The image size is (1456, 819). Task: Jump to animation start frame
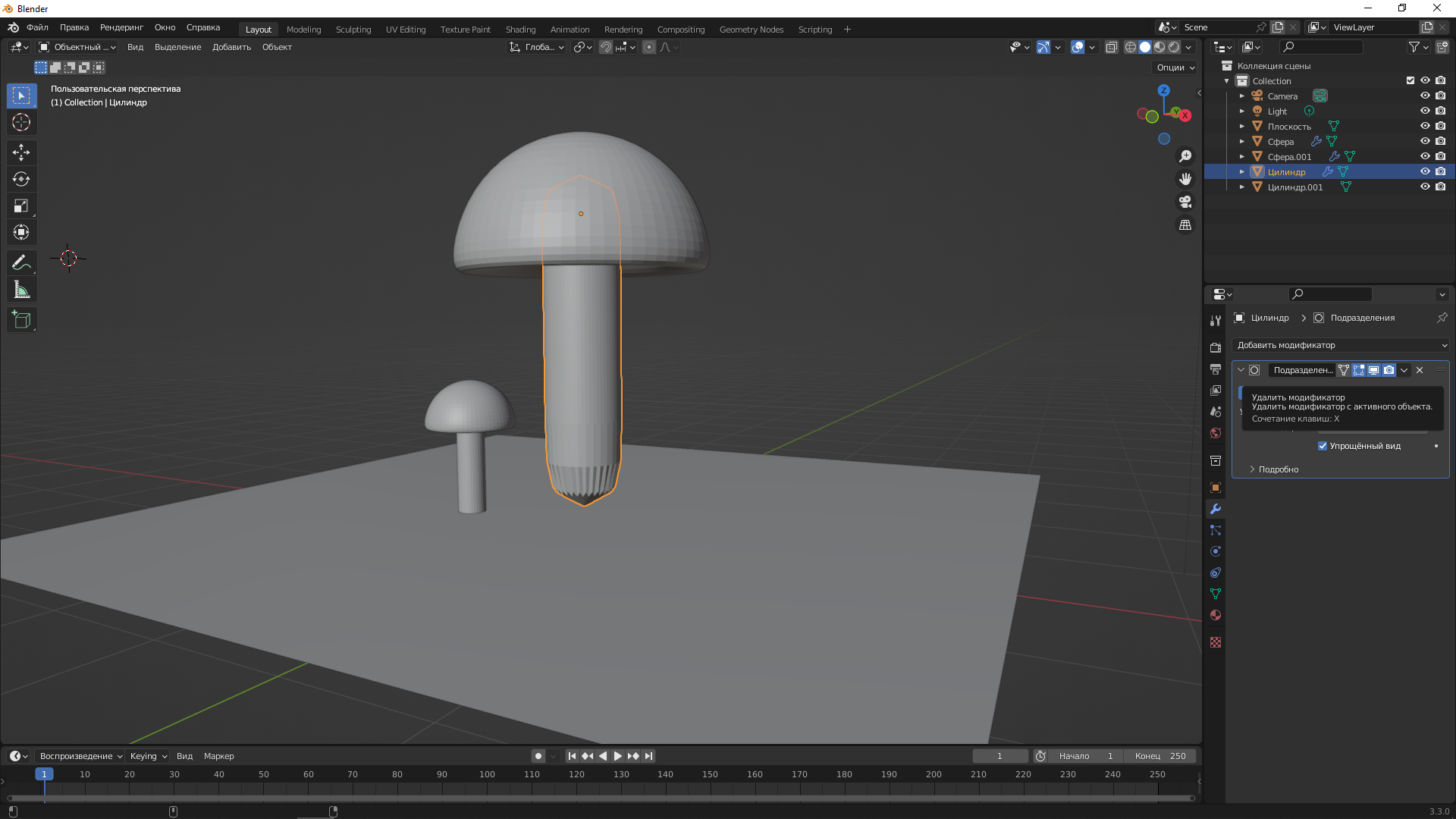tap(572, 756)
